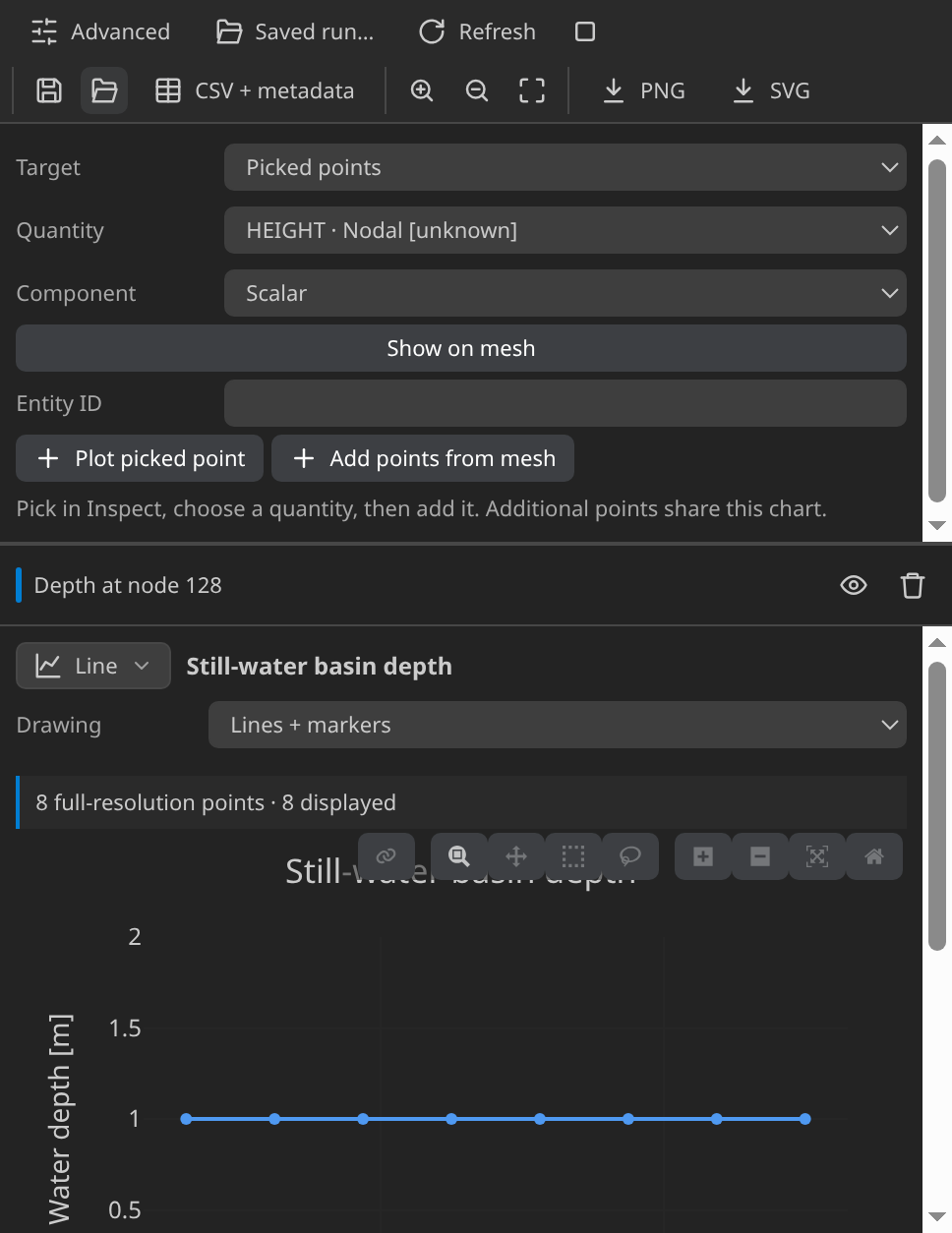The image size is (952, 1233).
Task: Toggle the checkbox next to Refresh
Action: click(x=585, y=31)
